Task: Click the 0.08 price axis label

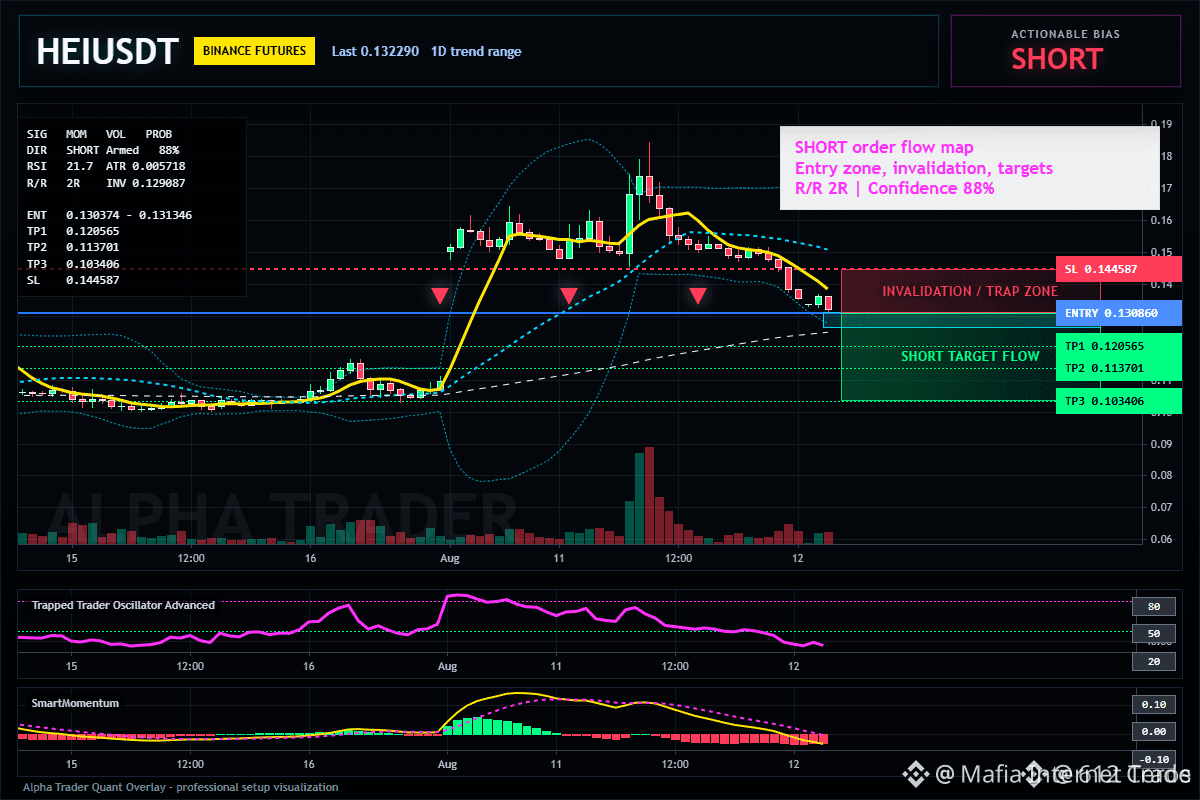Action: [1161, 476]
